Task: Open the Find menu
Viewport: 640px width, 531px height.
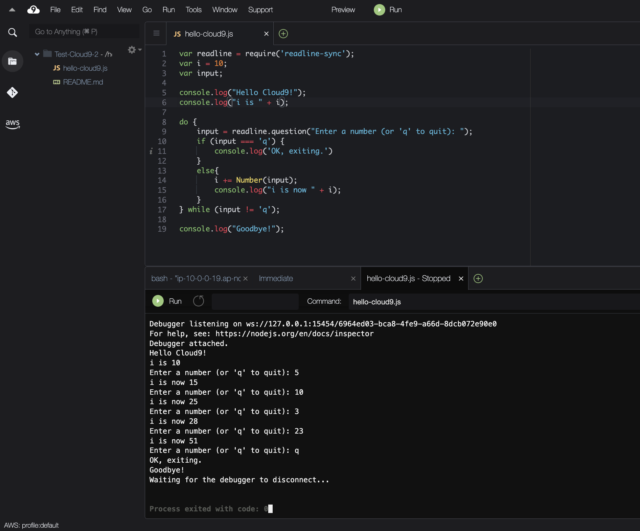Action: 100,10
